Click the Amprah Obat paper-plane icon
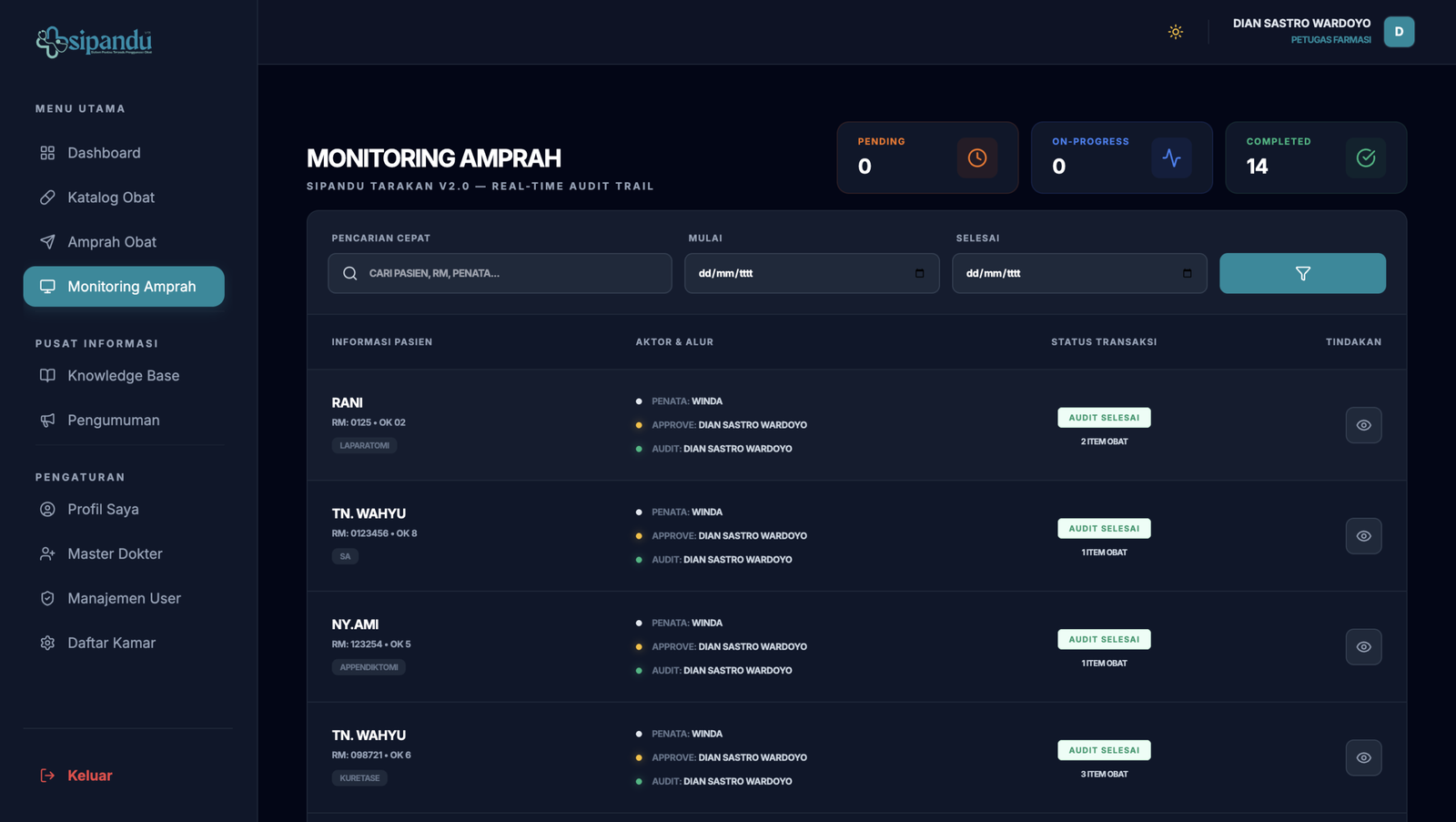Viewport: 1456px width, 822px height. pos(47,242)
